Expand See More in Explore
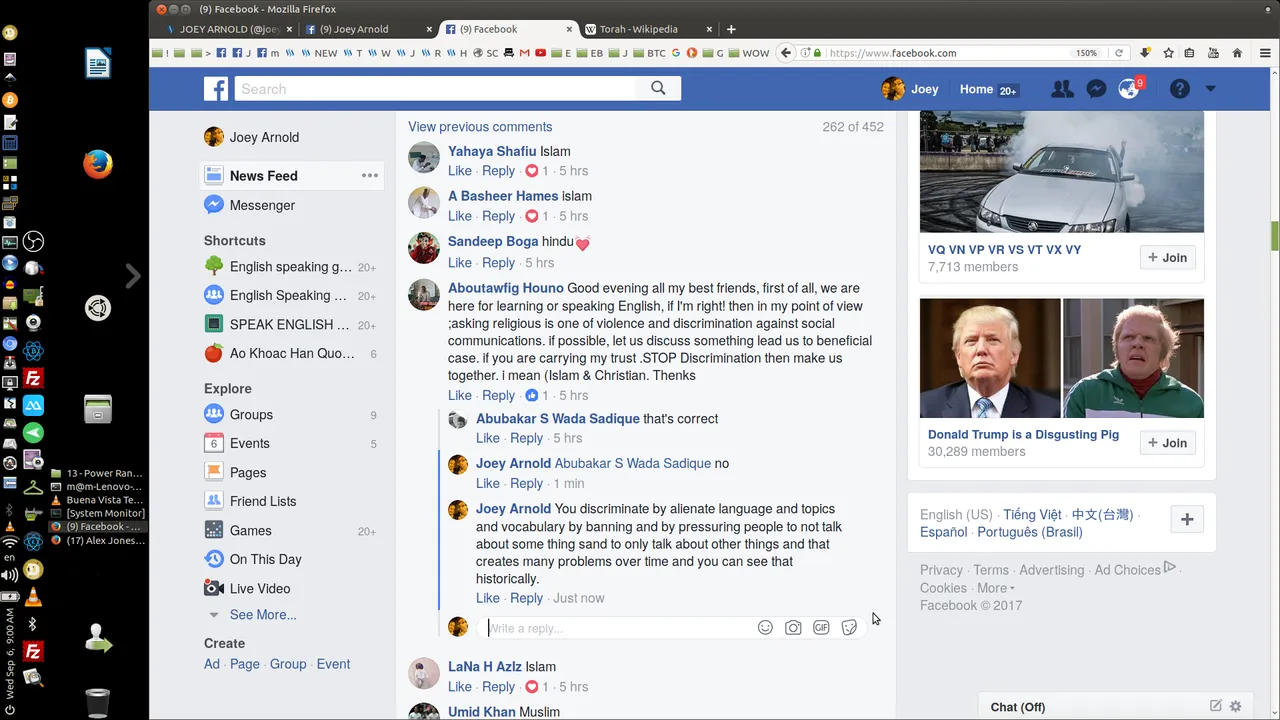 click(x=263, y=615)
